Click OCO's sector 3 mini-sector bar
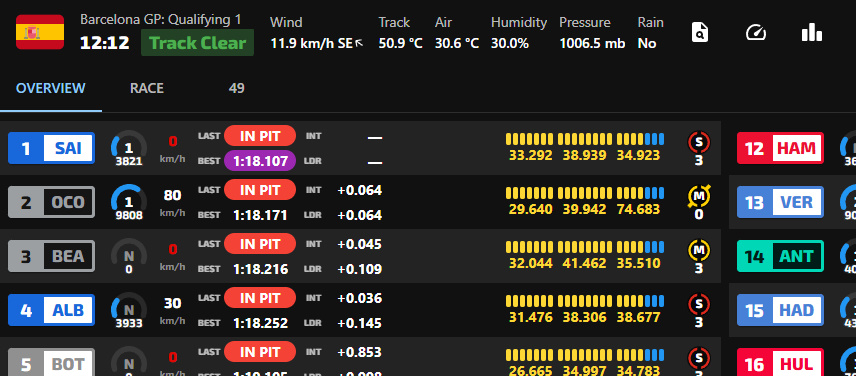856x376 pixels. pos(640,193)
